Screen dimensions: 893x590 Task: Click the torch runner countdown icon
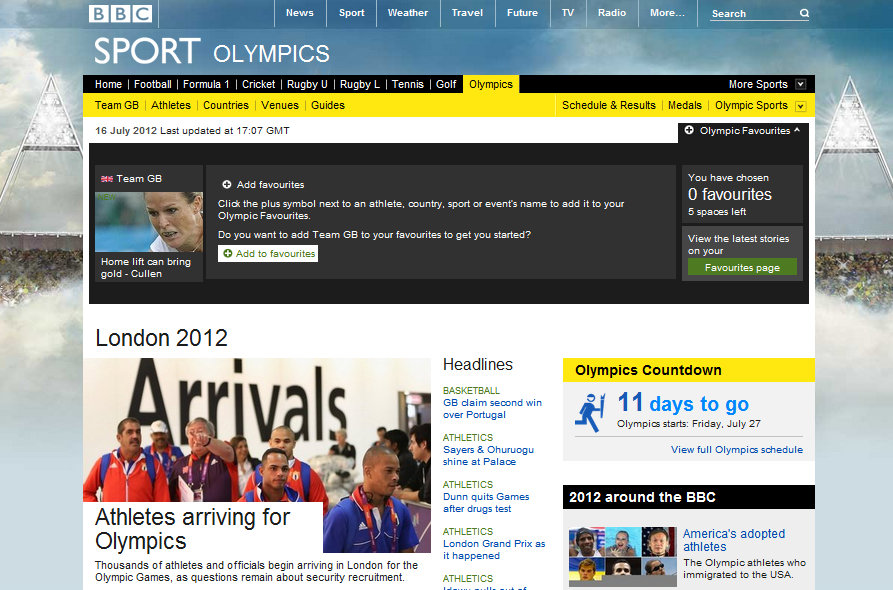click(589, 412)
